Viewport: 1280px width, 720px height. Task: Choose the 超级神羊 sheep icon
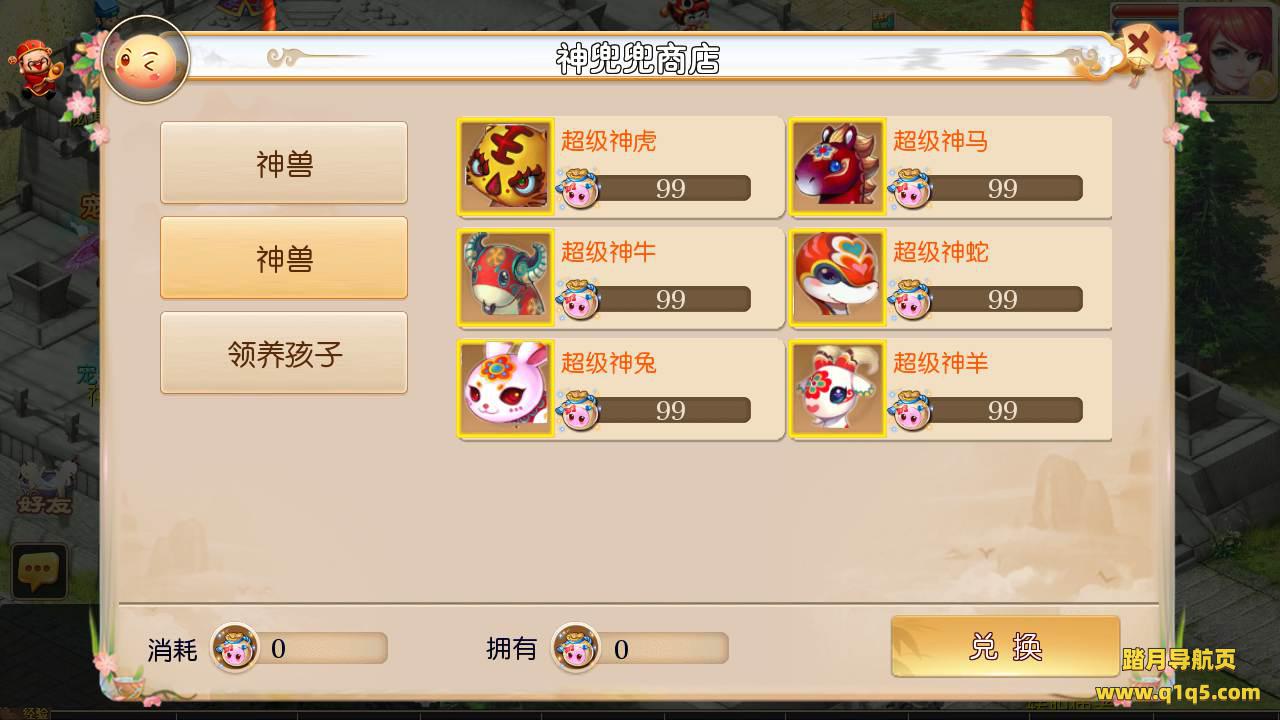click(838, 388)
